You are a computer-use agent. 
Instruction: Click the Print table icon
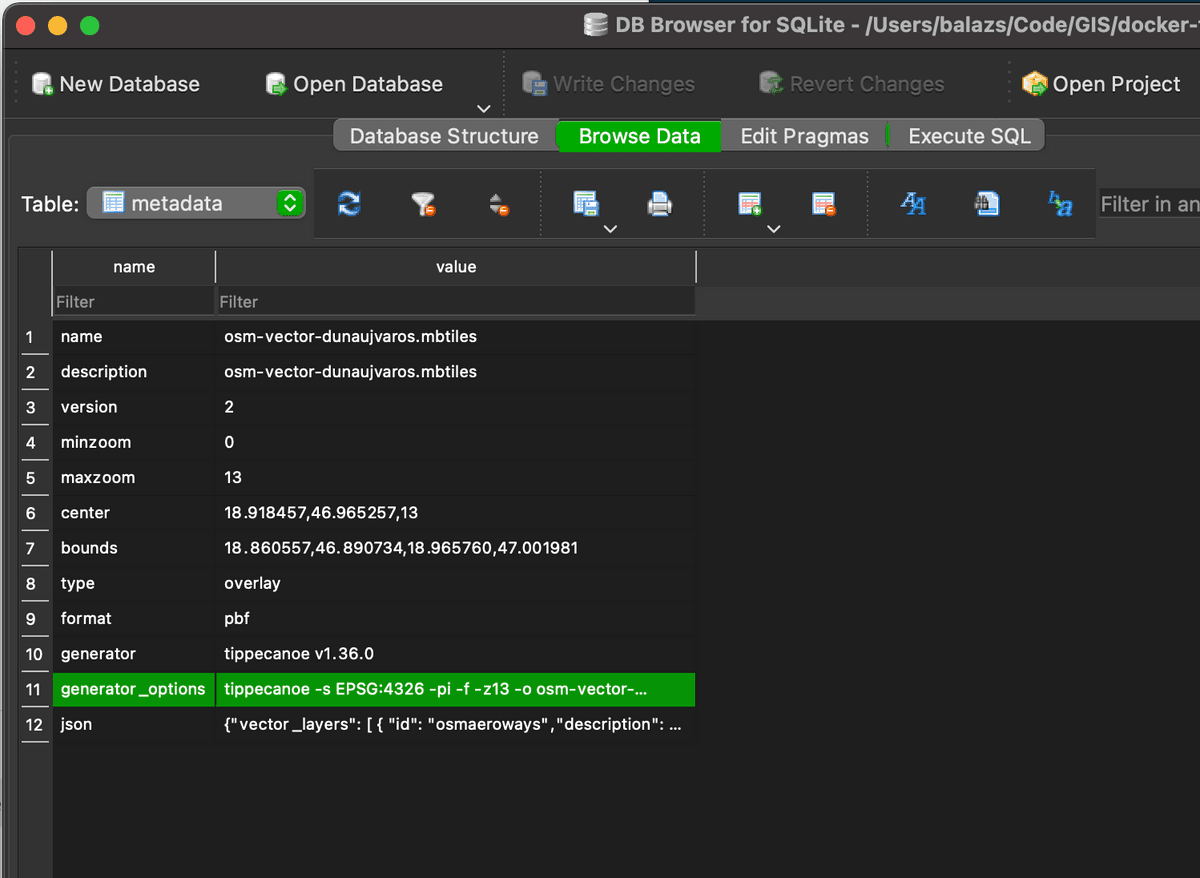coord(660,204)
